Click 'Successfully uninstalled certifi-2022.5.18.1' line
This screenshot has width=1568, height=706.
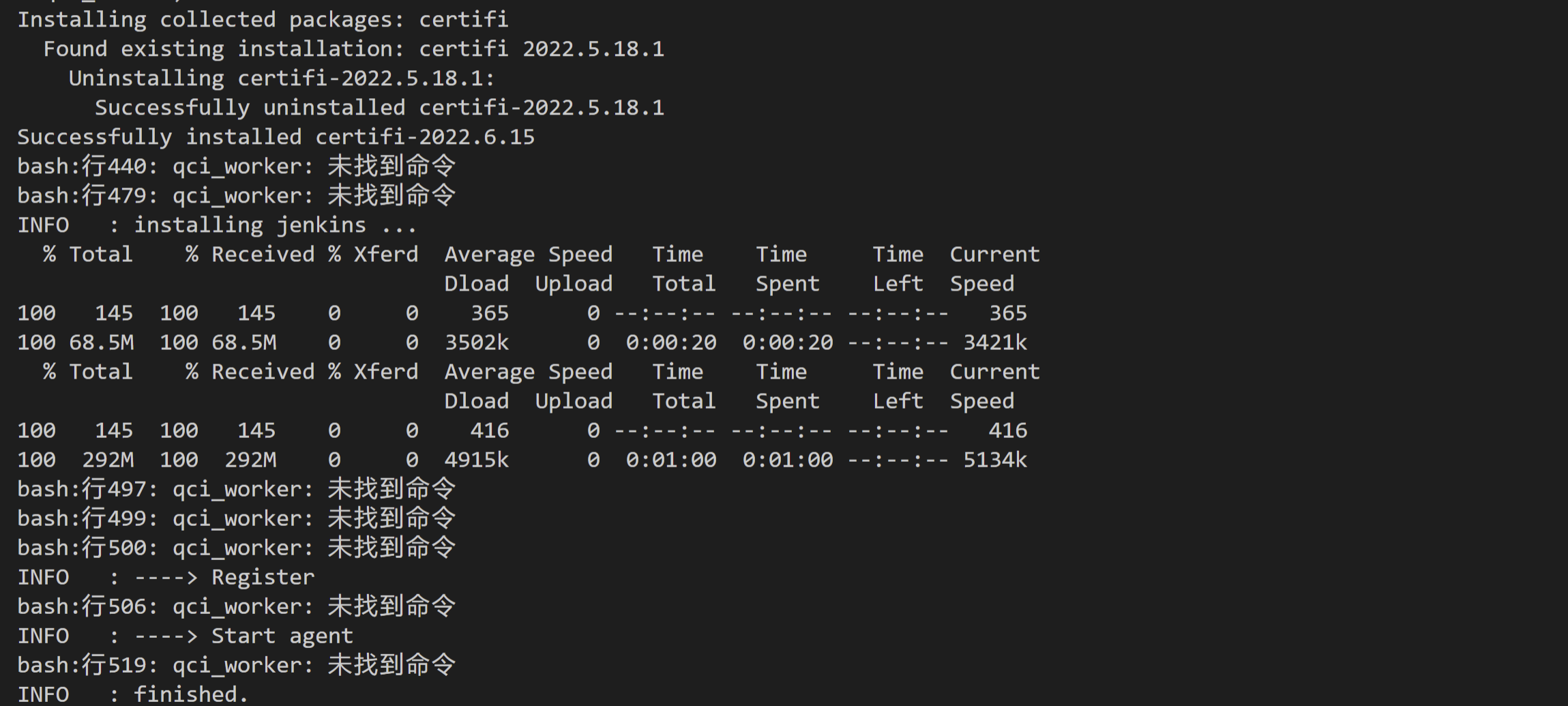pos(379,108)
